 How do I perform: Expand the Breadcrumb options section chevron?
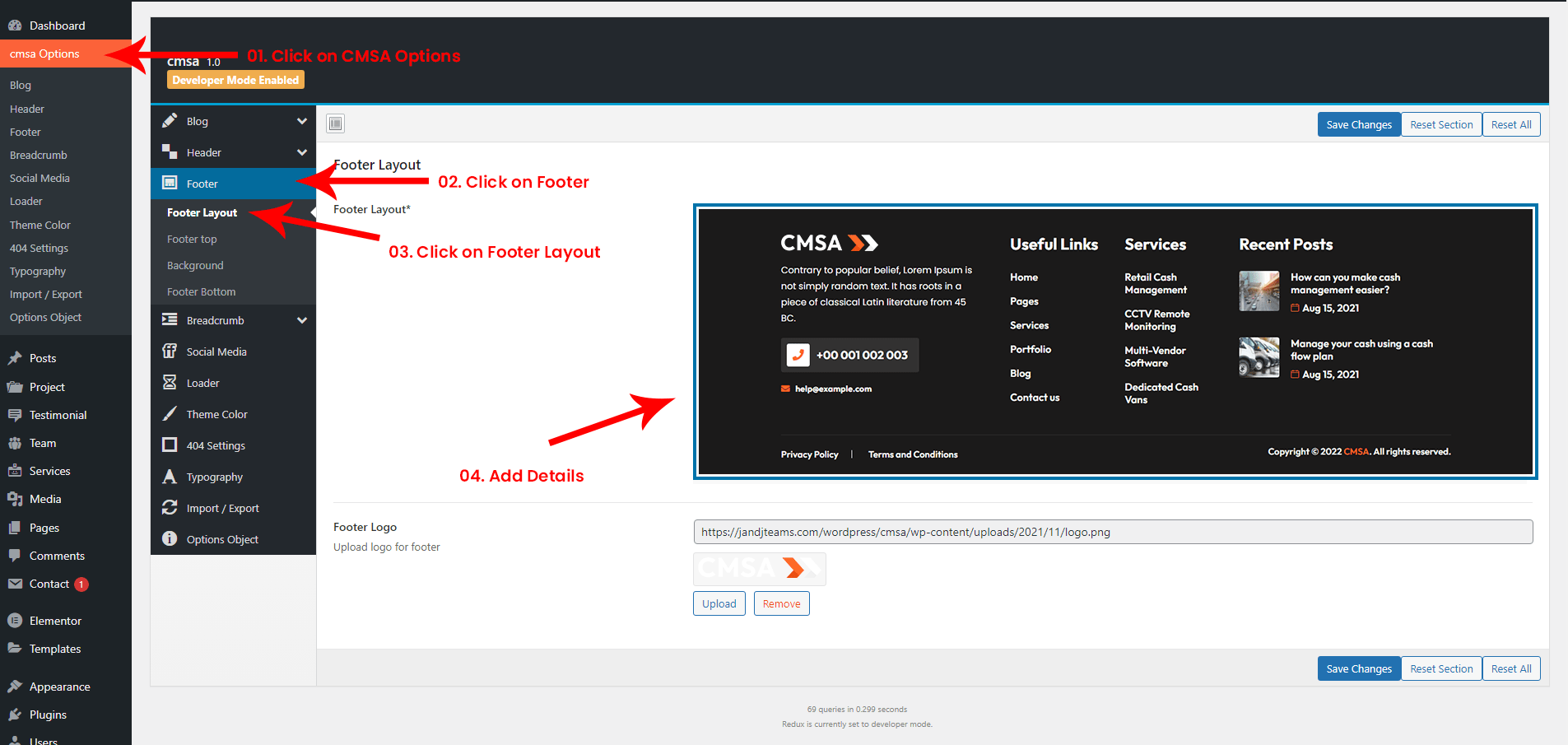click(x=302, y=320)
